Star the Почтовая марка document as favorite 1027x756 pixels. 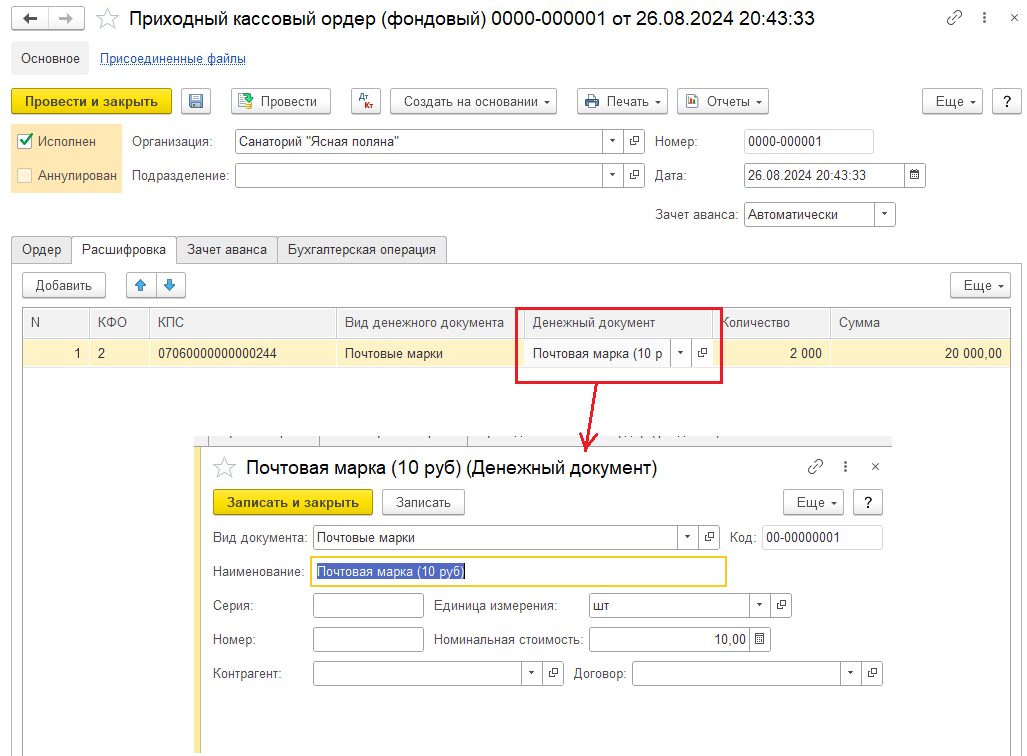224,468
